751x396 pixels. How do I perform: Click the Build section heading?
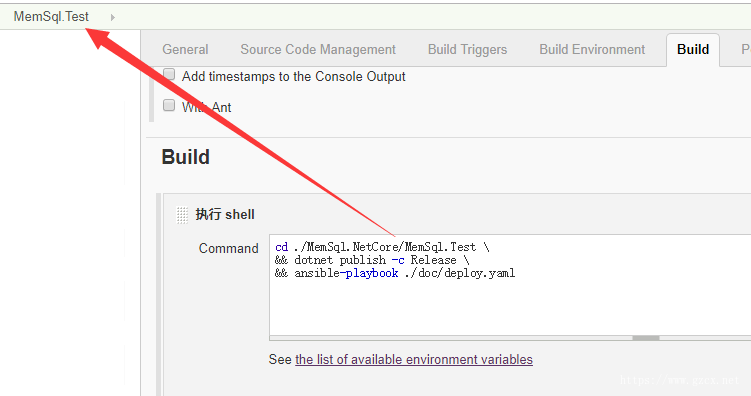tap(185, 157)
